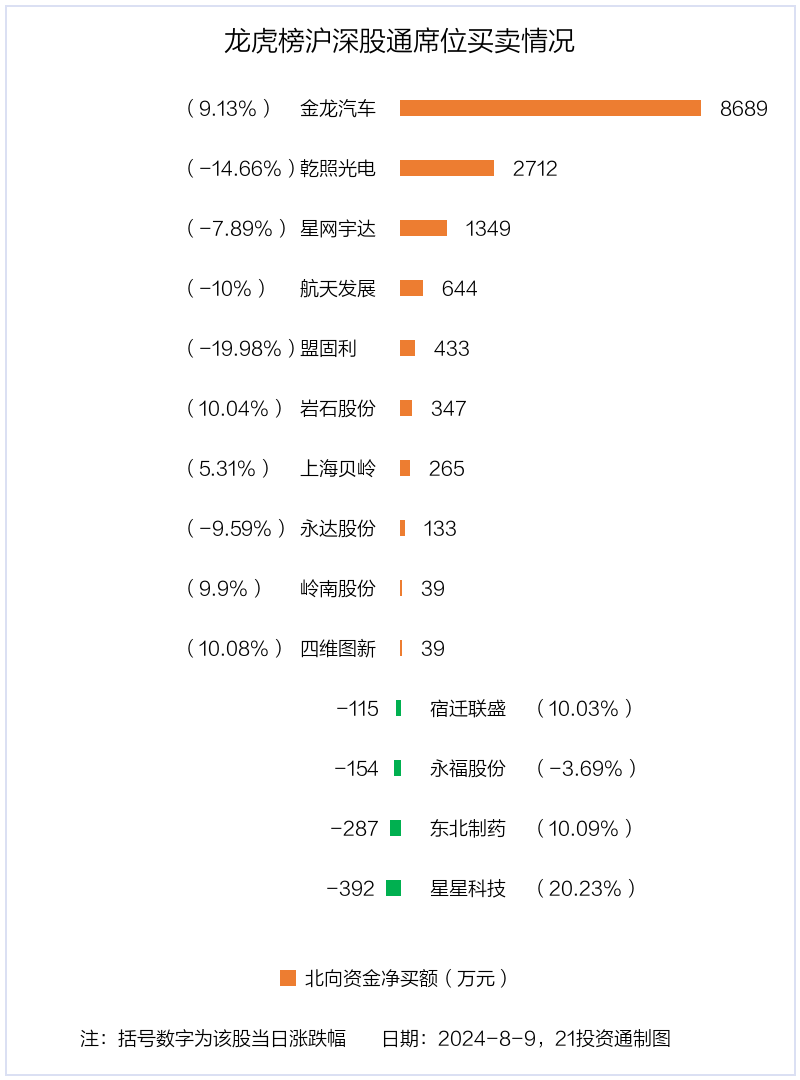
Task: Click the percentage (20.23%) beside 星星科技
Action: tap(586, 889)
